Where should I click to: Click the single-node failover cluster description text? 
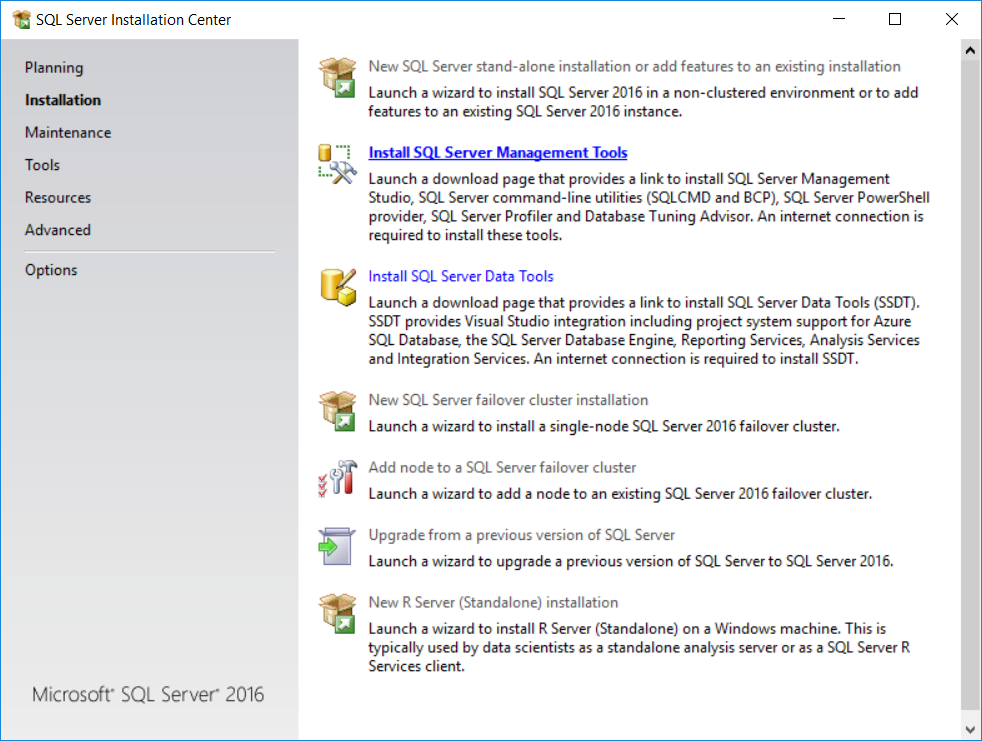click(x=604, y=427)
